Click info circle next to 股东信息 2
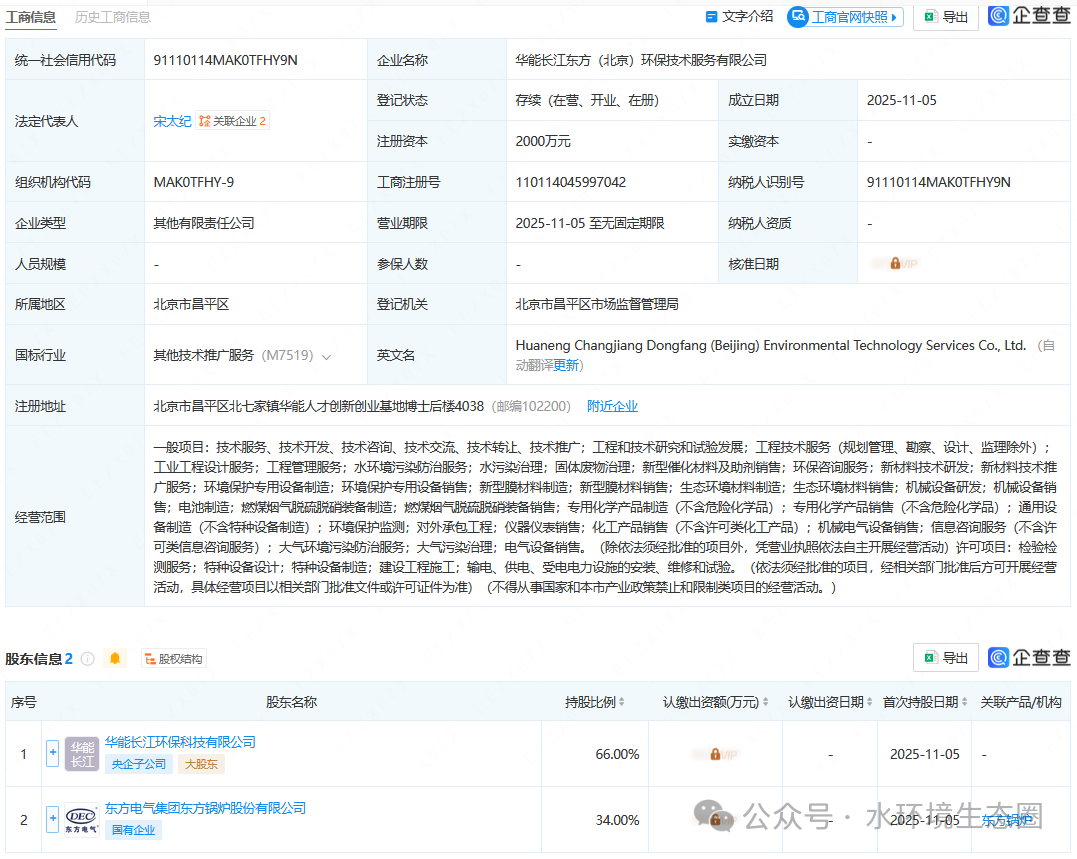This screenshot has height=859, width=1077. tap(87, 658)
